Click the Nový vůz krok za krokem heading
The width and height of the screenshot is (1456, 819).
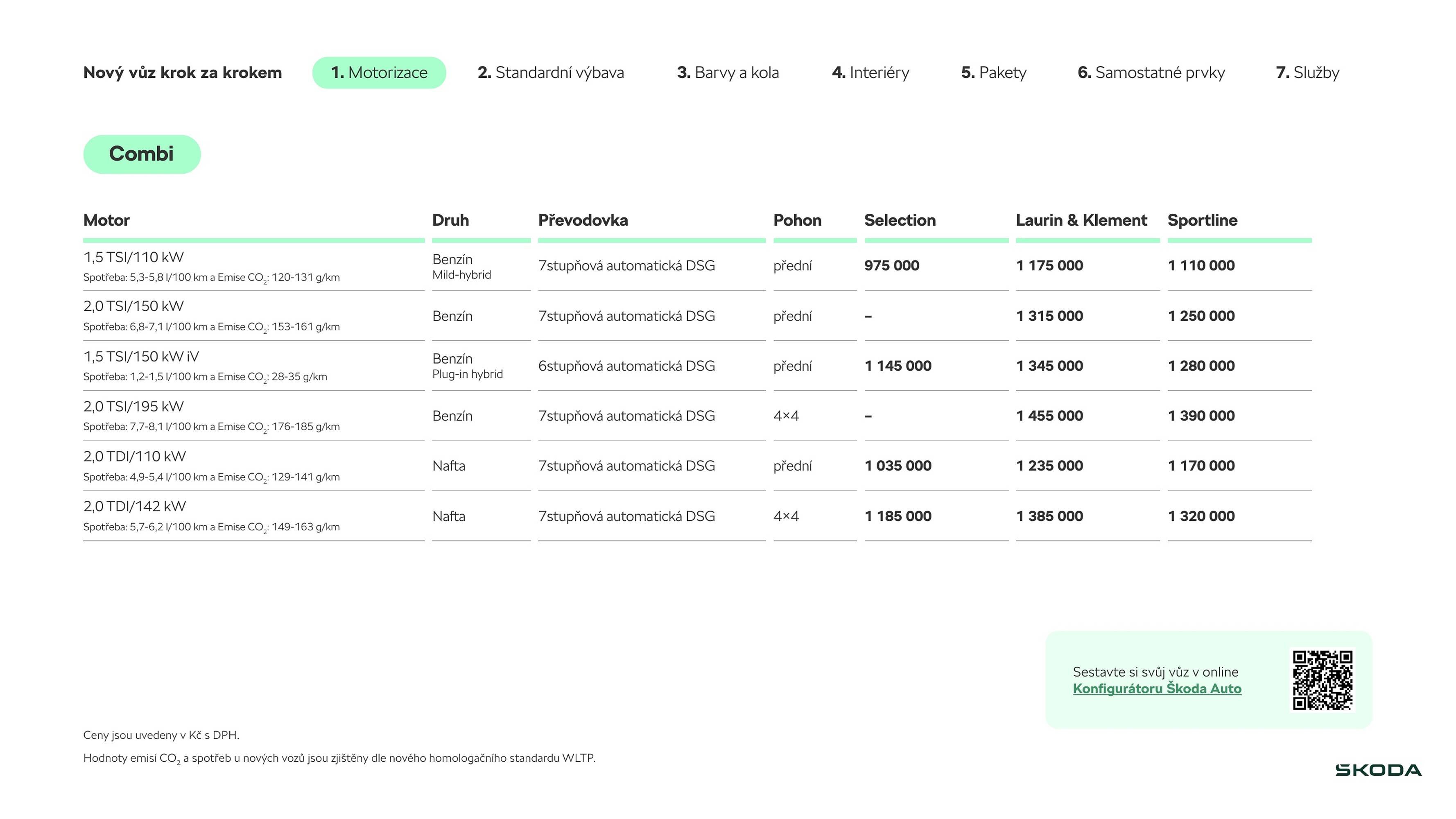tap(182, 72)
